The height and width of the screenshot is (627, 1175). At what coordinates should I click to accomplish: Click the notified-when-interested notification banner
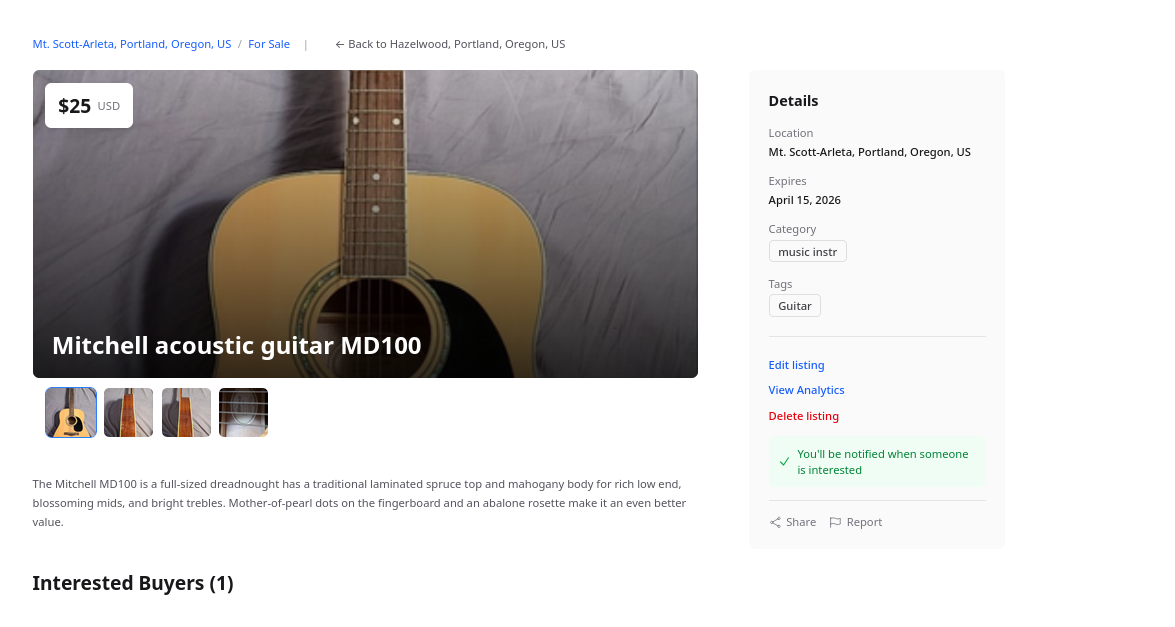point(877,461)
